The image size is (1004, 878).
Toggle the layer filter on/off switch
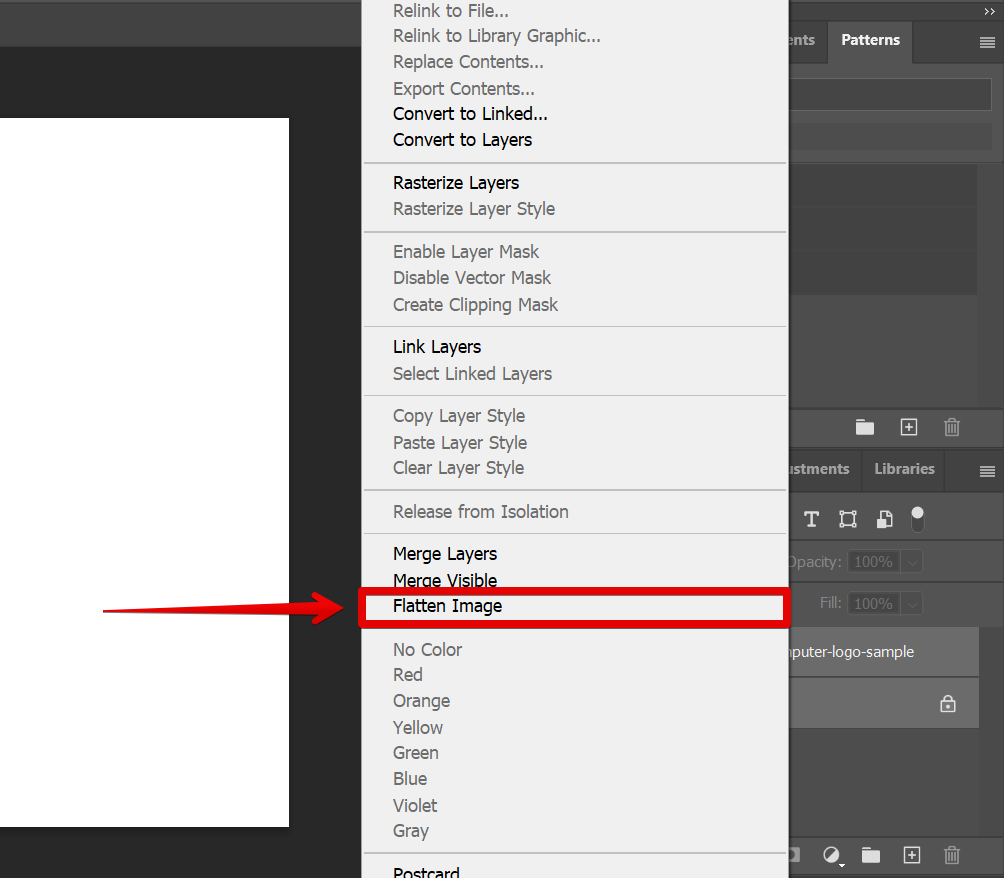pyautogui.click(x=917, y=518)
